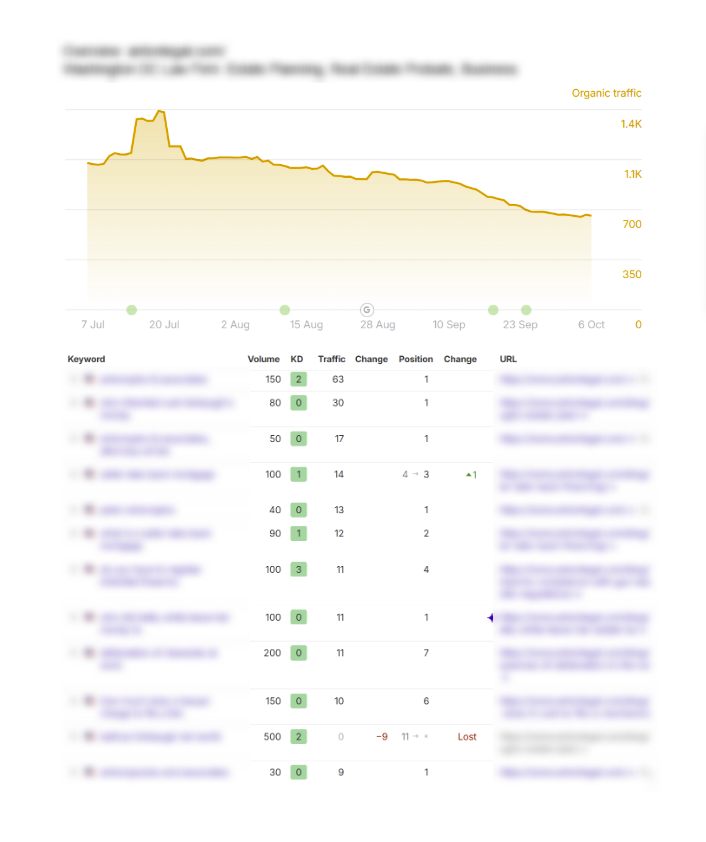This screenshot has width=706, height=842.
Task: Toggle the Organic traffic chart legend
Action: pyautogui.click(x=606, y=93)
